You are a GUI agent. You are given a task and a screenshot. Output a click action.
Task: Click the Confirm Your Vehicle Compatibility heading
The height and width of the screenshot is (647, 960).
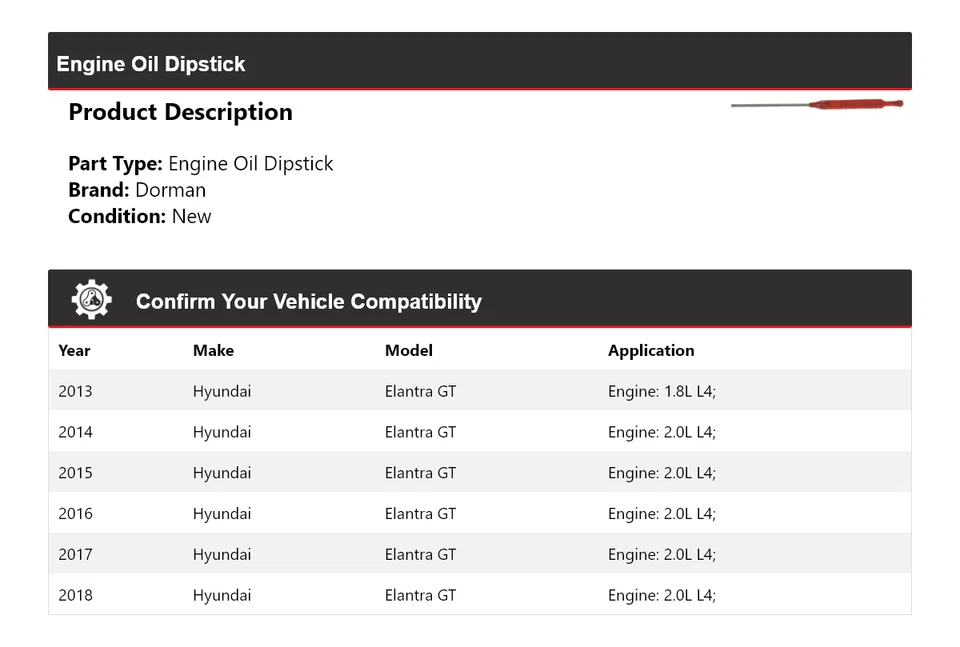pos(308,302)
